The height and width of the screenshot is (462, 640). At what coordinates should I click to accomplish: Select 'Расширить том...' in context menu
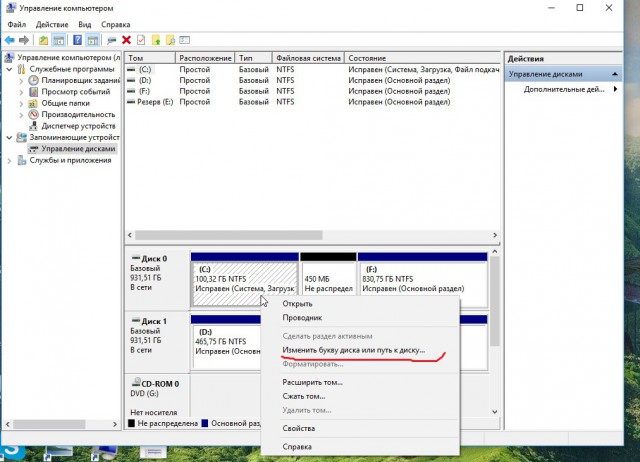(x=312, y=382)
